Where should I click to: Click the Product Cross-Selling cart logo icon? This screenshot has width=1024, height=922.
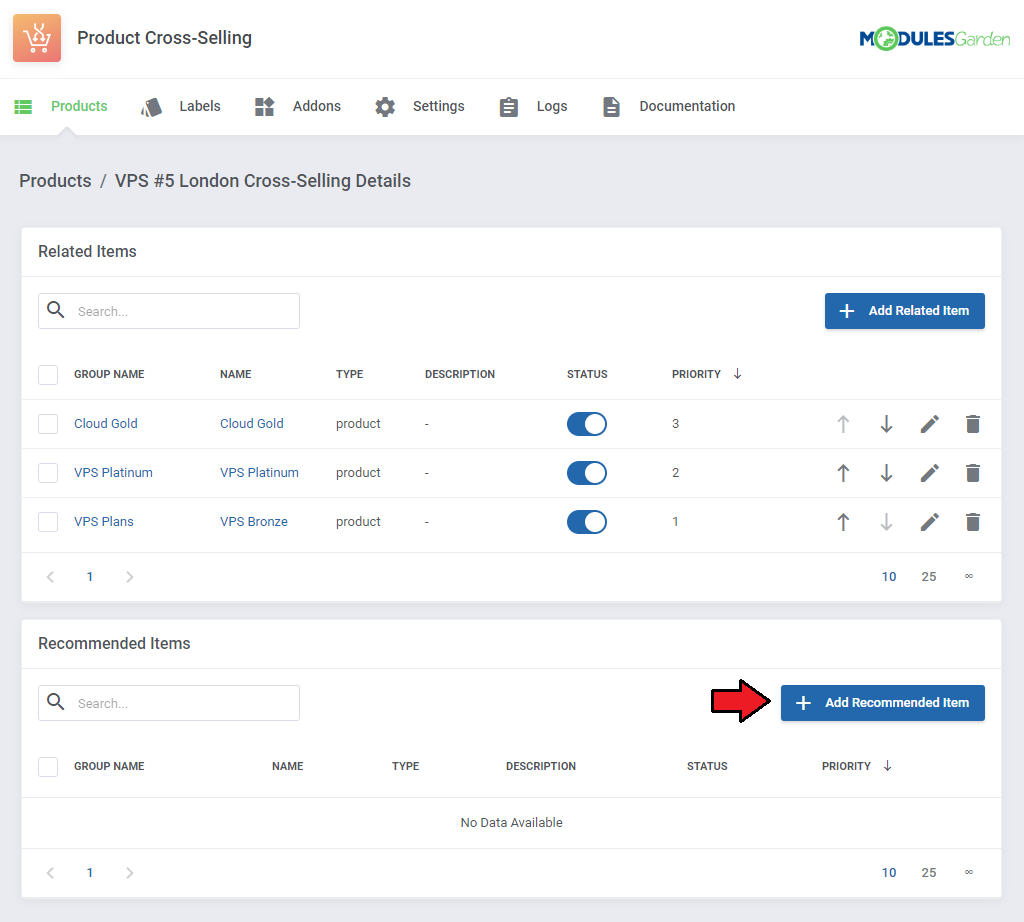pyautogui.click(x=37, y=38)
